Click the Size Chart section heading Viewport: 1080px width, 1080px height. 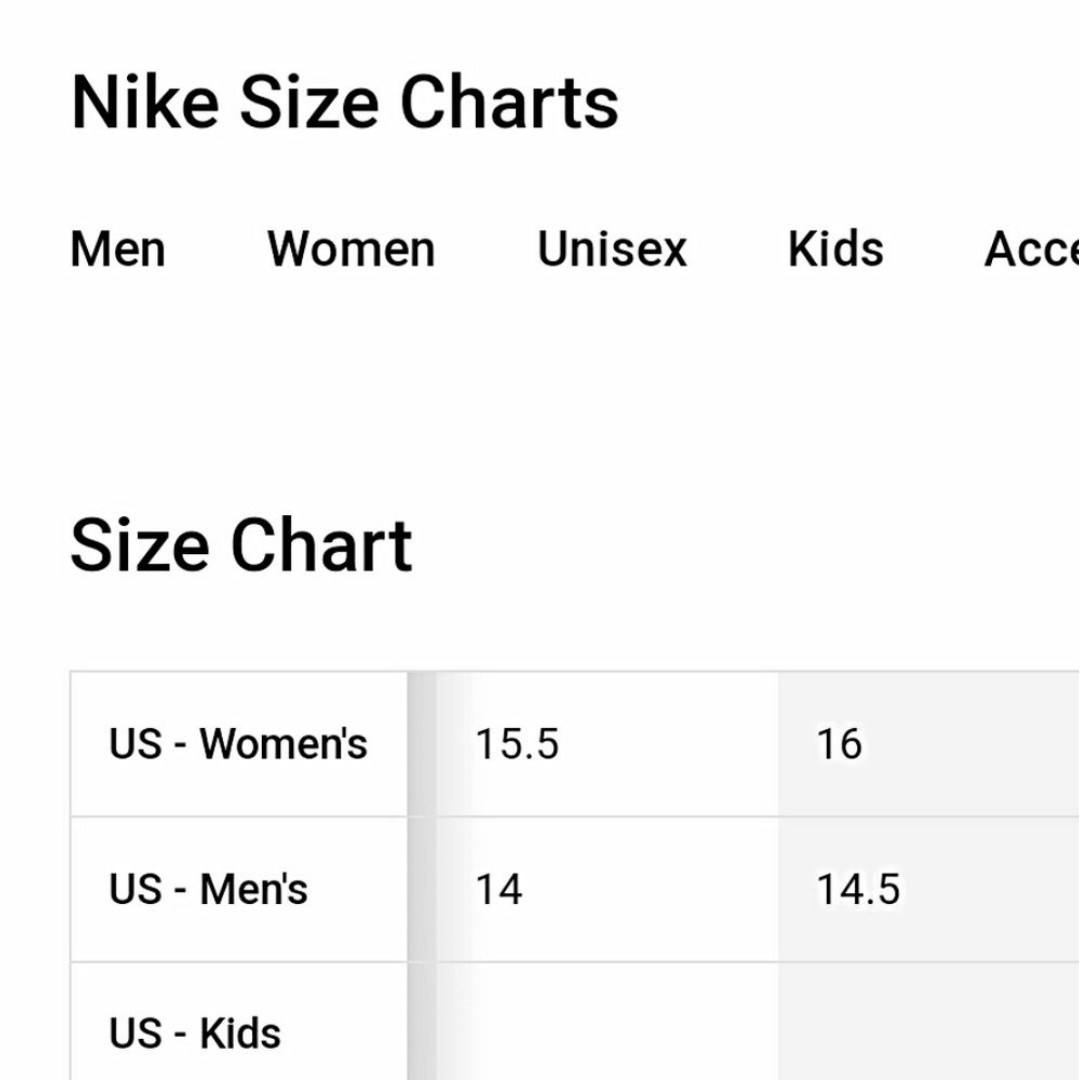pyautogui.click(x=241, y=545)
